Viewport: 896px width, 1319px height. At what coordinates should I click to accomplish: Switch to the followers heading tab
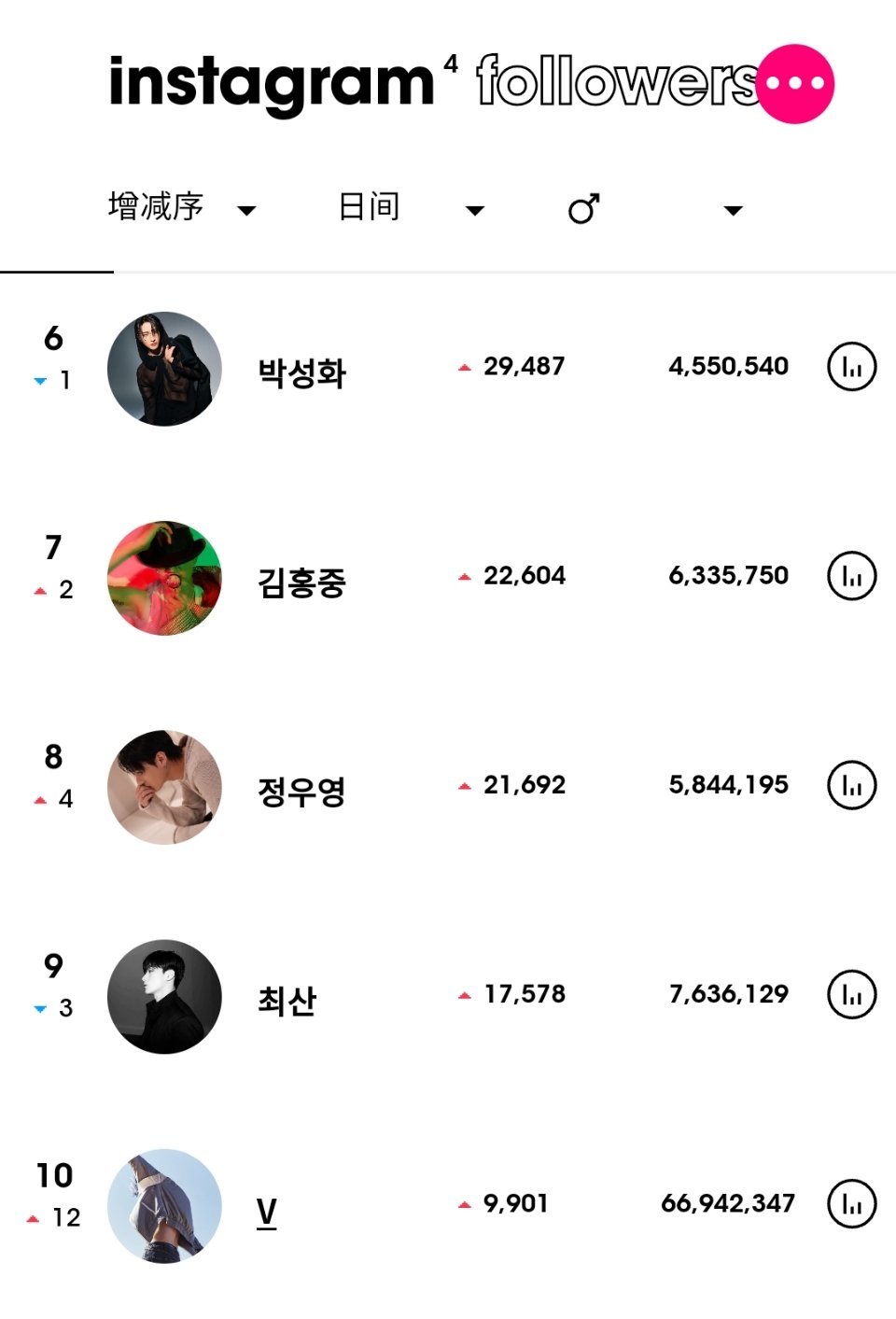(x=616, y=81)
